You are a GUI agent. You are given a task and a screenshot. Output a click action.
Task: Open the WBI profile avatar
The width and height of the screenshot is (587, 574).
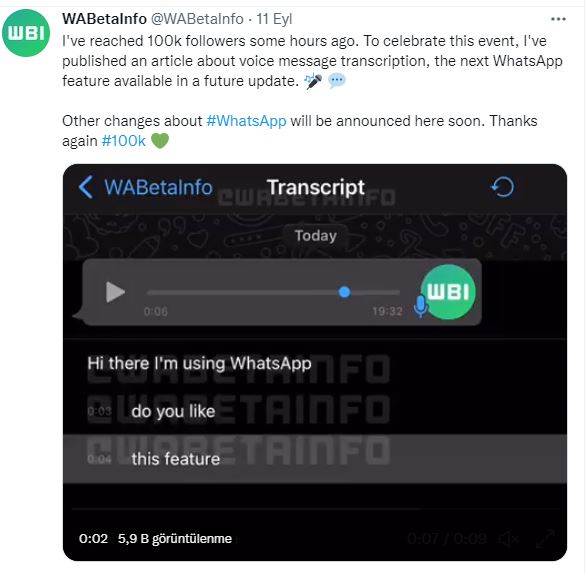pos(25,33)
